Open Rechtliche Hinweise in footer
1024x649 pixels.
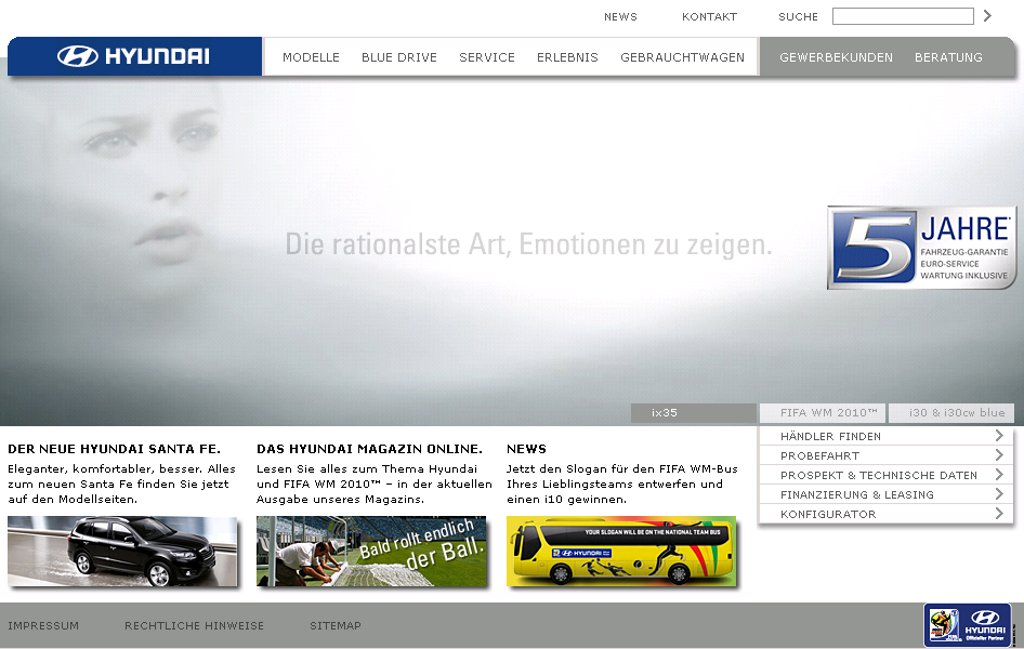pos(194,625)
